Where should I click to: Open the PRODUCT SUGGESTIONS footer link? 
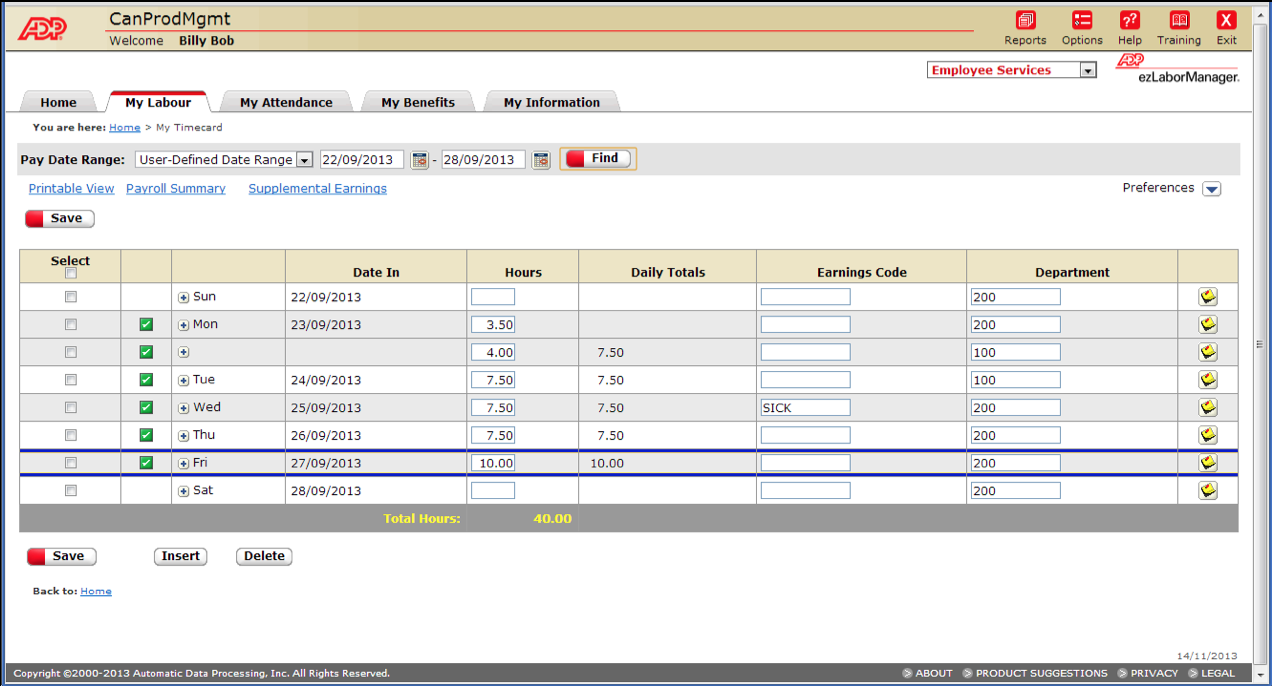pos(1042,674)
